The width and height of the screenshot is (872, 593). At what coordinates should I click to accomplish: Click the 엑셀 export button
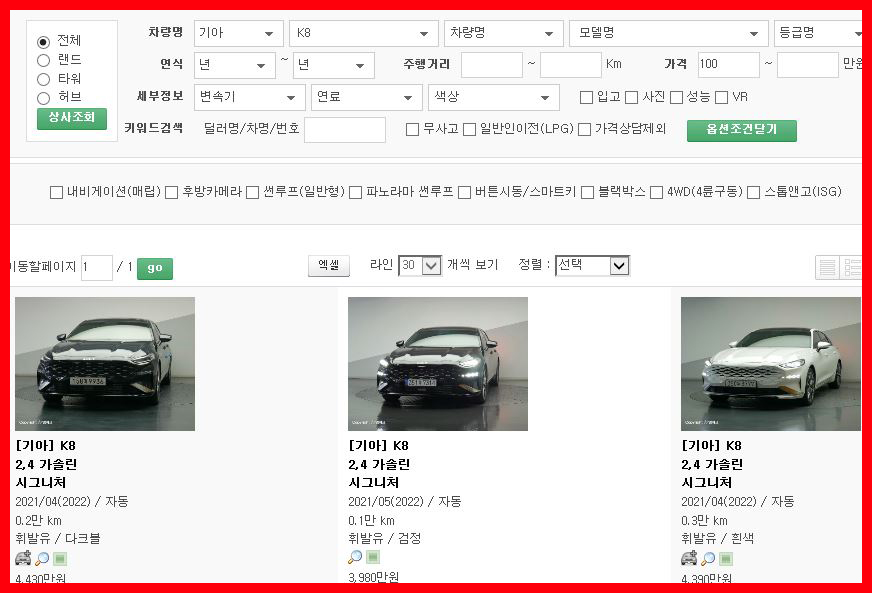click(329, 265)
